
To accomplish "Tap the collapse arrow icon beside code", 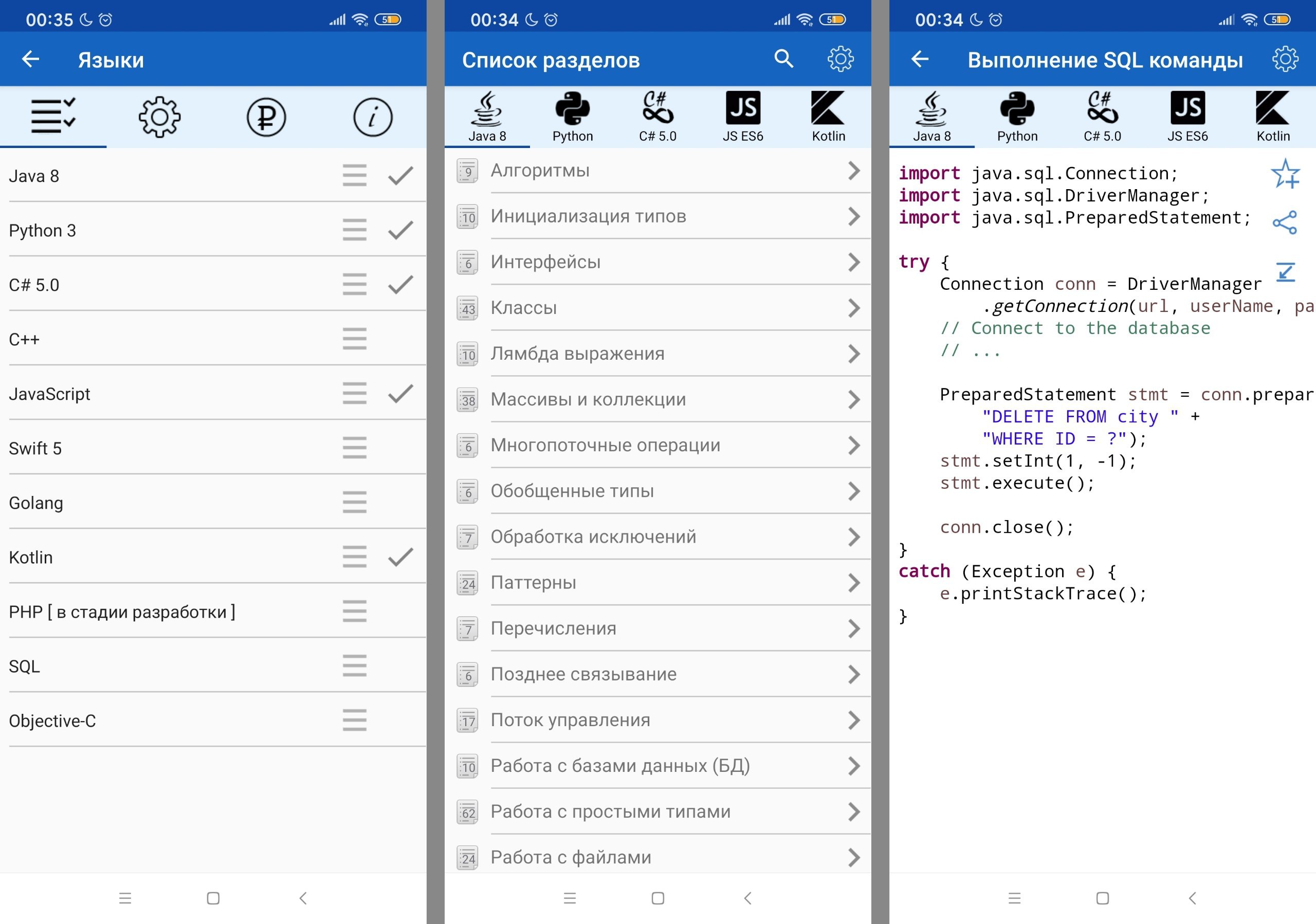I will [1286, 271].
